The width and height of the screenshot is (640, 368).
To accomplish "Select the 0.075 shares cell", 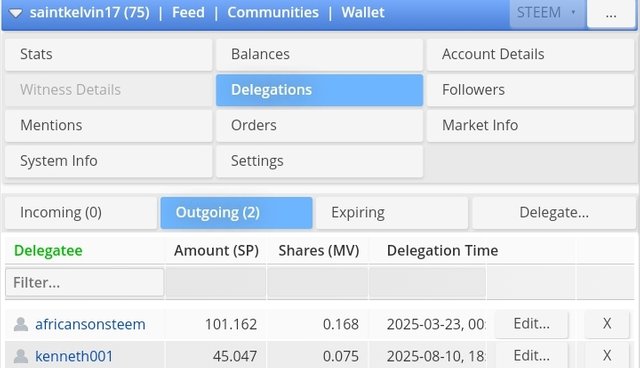I will coord(340,356).
